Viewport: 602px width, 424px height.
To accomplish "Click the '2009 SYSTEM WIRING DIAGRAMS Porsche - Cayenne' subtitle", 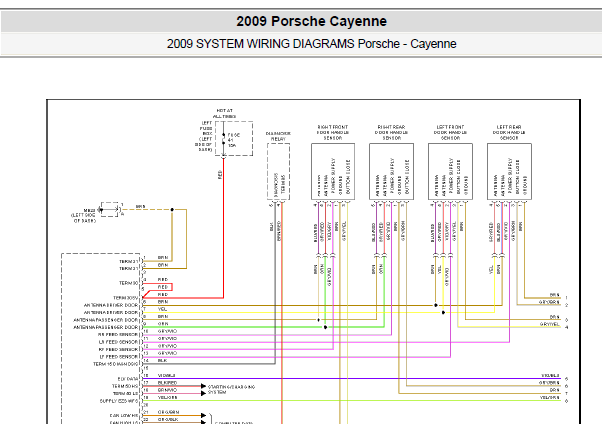I will [x=311, y=44].
